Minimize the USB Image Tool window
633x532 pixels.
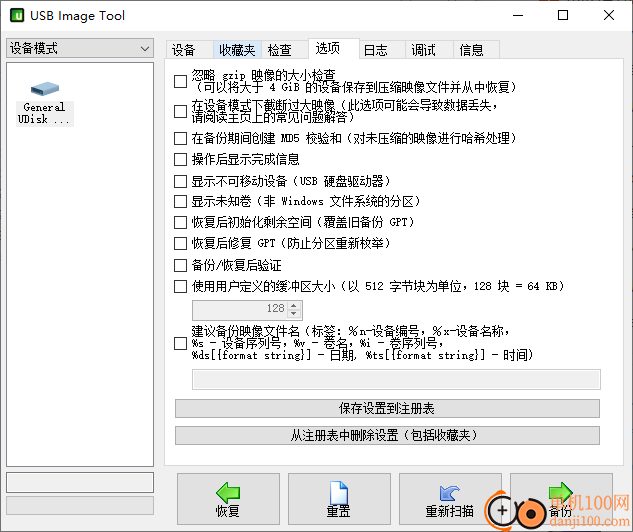[x=518, y=15]
